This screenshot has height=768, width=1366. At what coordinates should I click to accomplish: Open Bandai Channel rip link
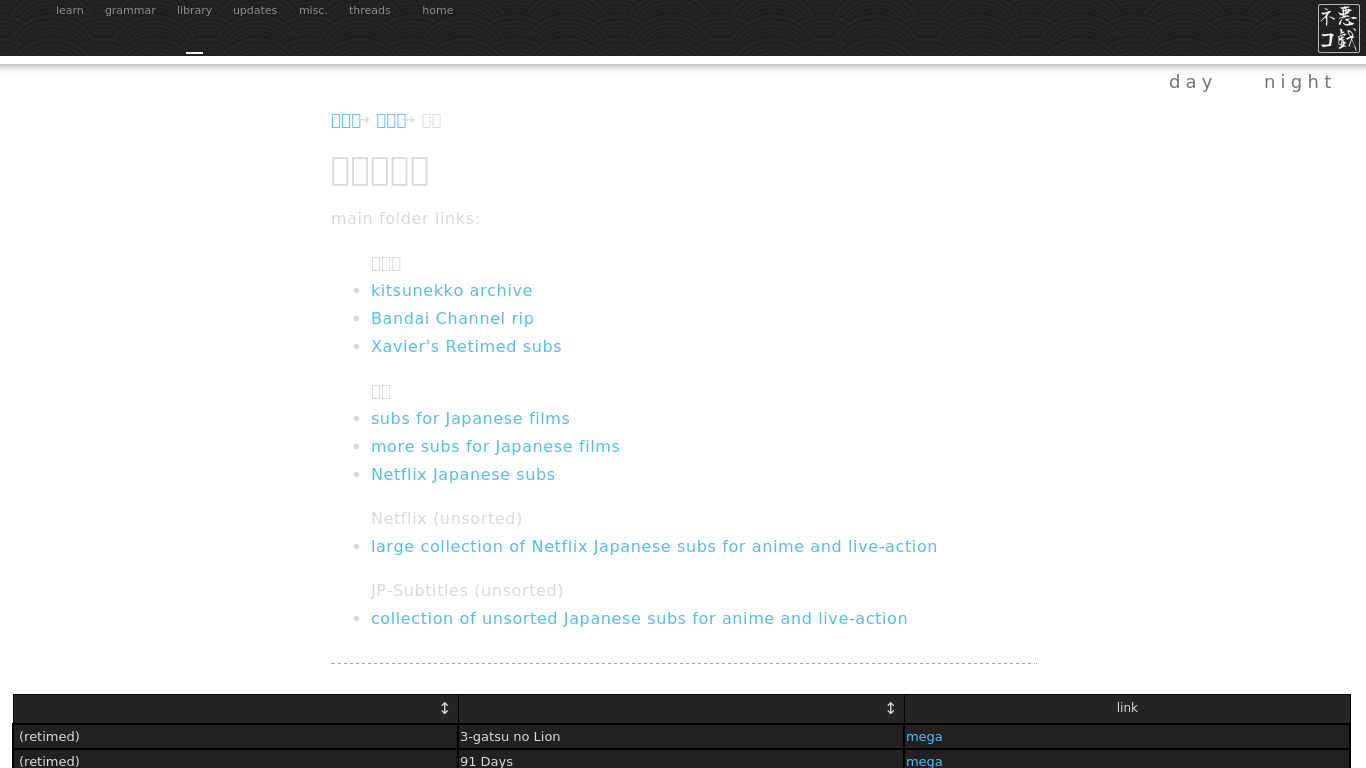click(x=452, y=318)
